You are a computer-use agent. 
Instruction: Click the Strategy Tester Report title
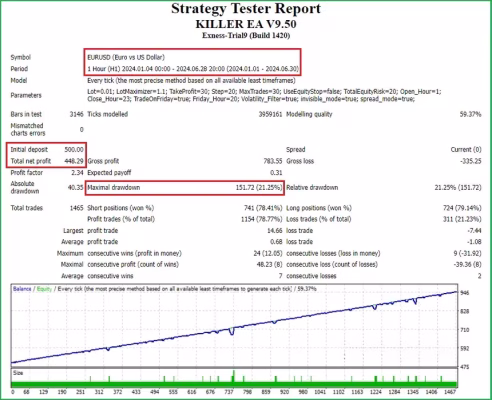coord(246,9)
